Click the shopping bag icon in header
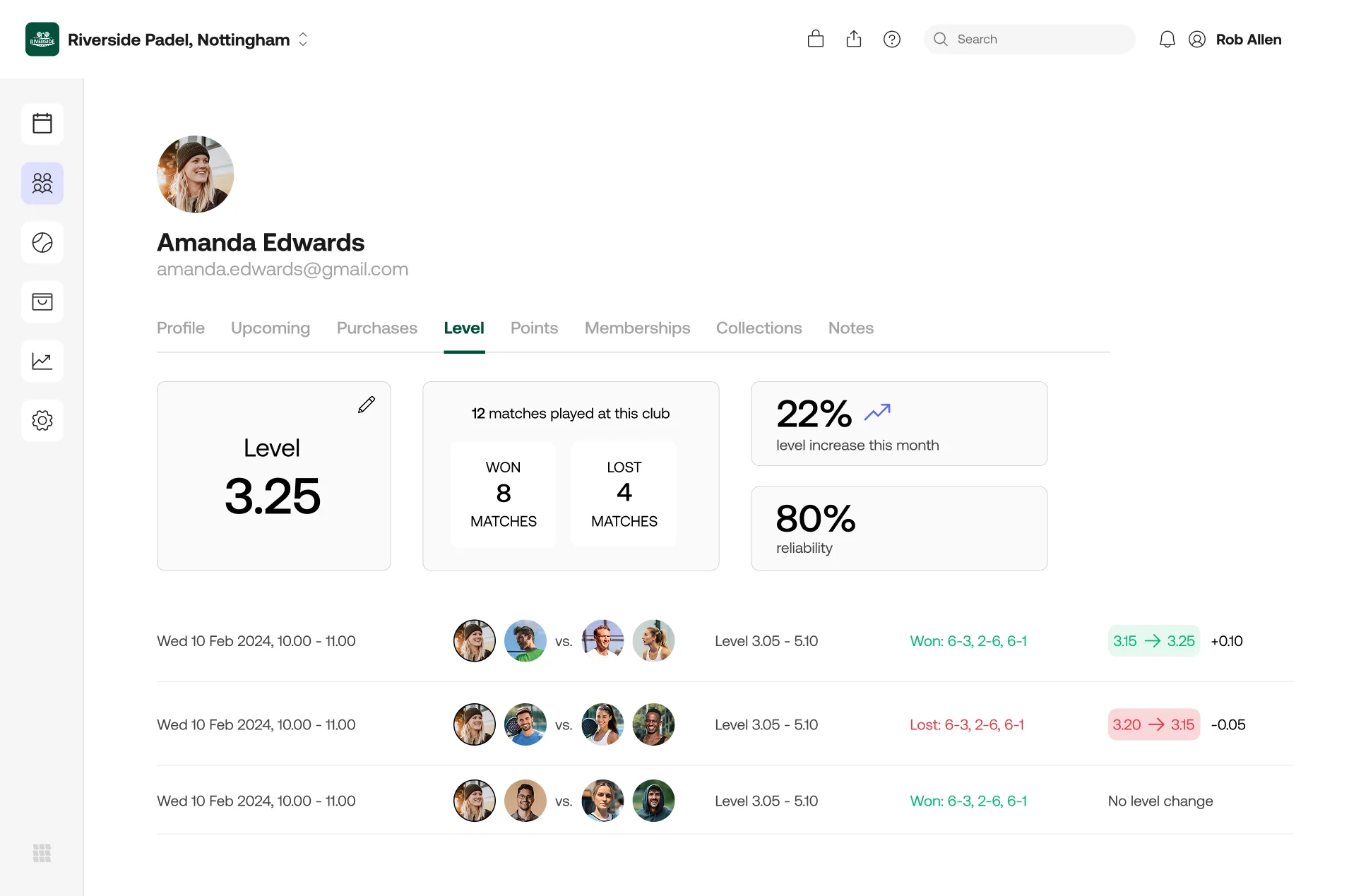The height and width of the screenshot is (896, 1349). point(815,40)
